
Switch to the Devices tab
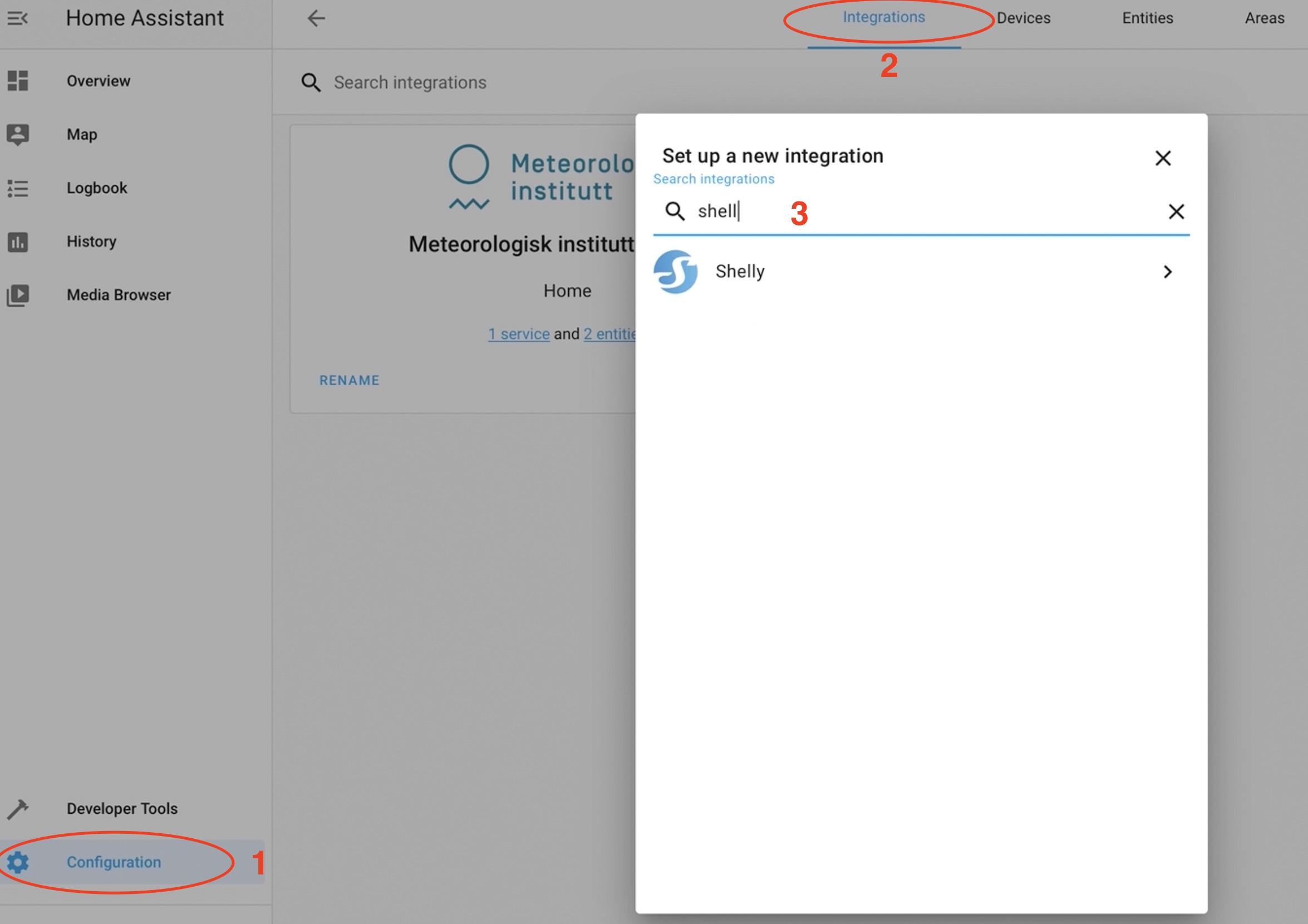coord(1023,18)
